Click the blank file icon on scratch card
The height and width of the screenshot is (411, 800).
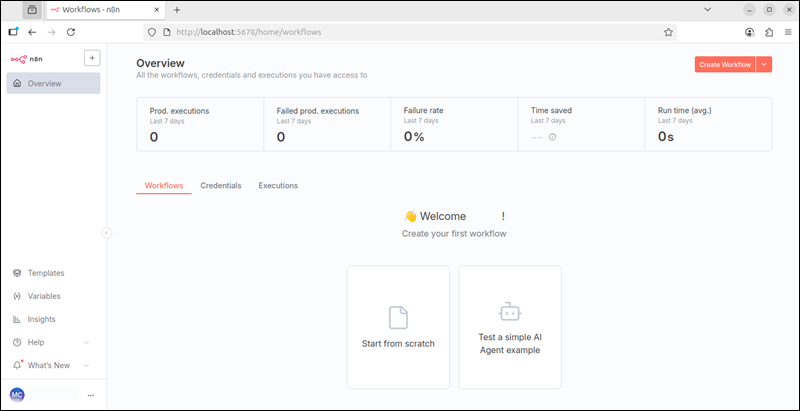click(x=398, y=317)
